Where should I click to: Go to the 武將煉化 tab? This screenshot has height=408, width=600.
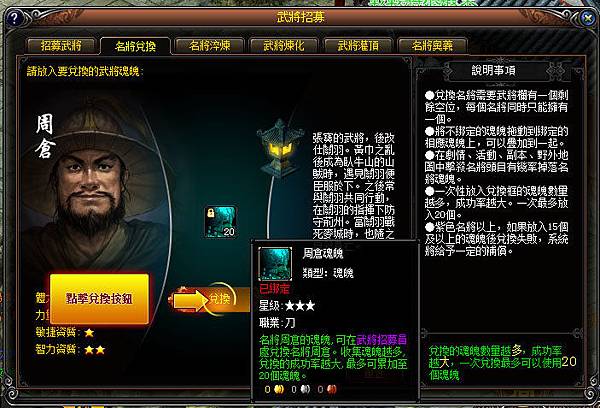[284, 46]
